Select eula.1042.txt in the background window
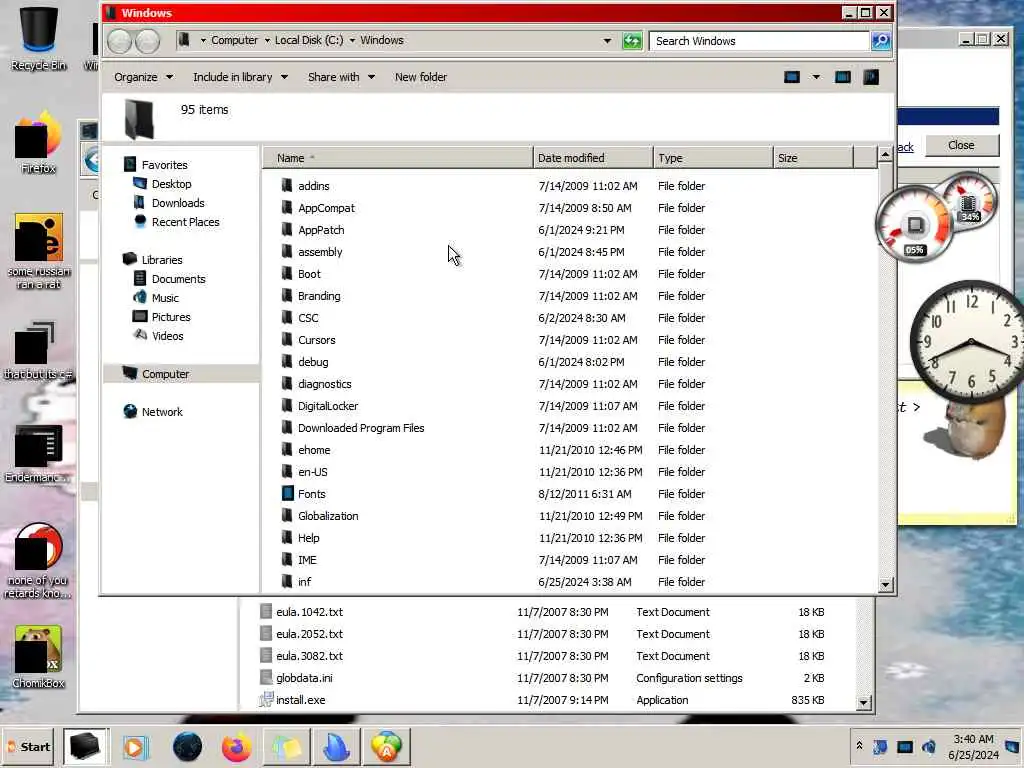Image resolution: width=1024 pixels, height=768 pixels. tap(309, 612)
